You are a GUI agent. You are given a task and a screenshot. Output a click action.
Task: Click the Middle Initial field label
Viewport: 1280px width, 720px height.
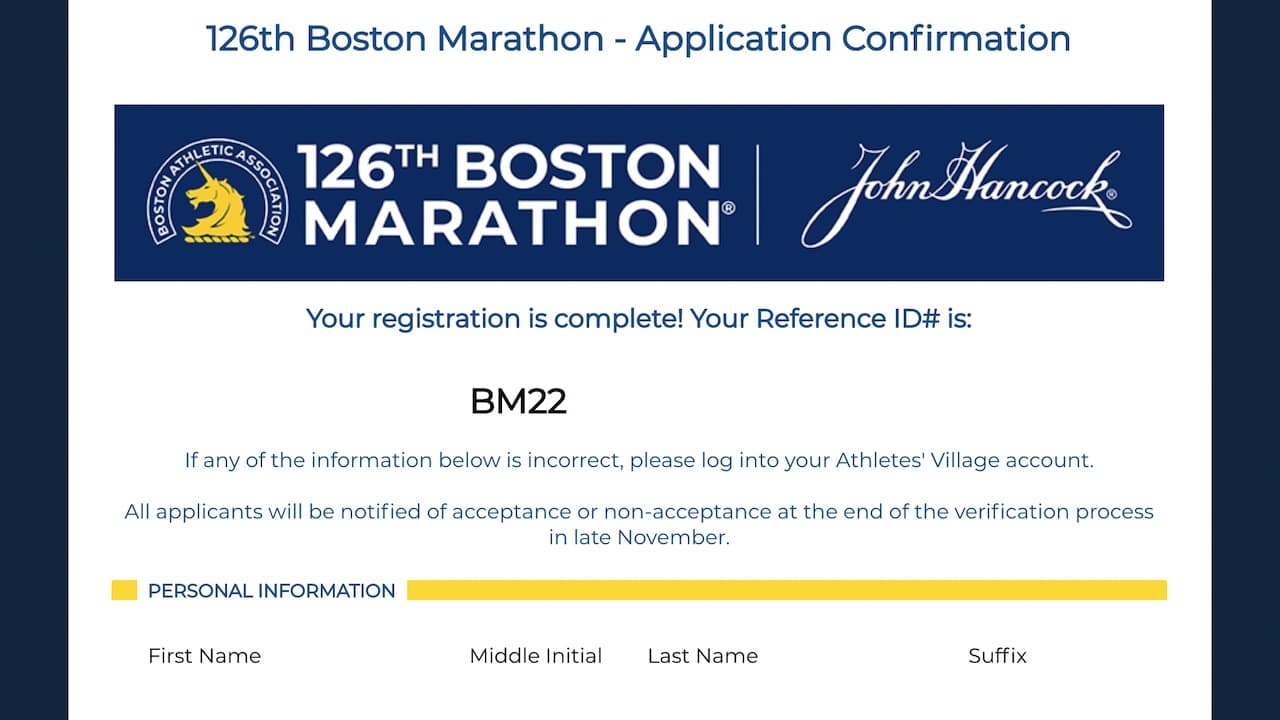[x=536, y=656]
